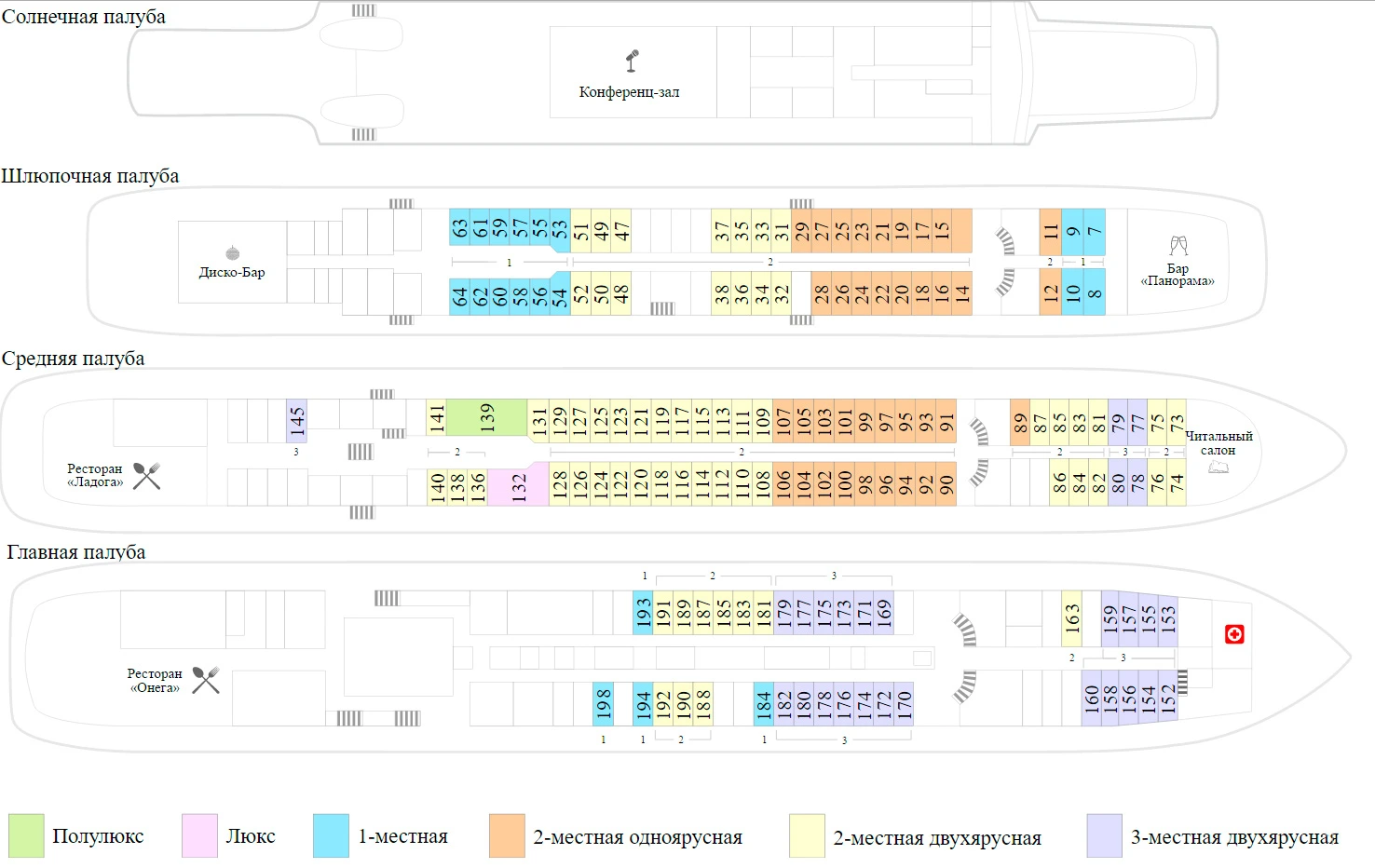Select cabin 74 near Читальный салон

pos(1177,483)
